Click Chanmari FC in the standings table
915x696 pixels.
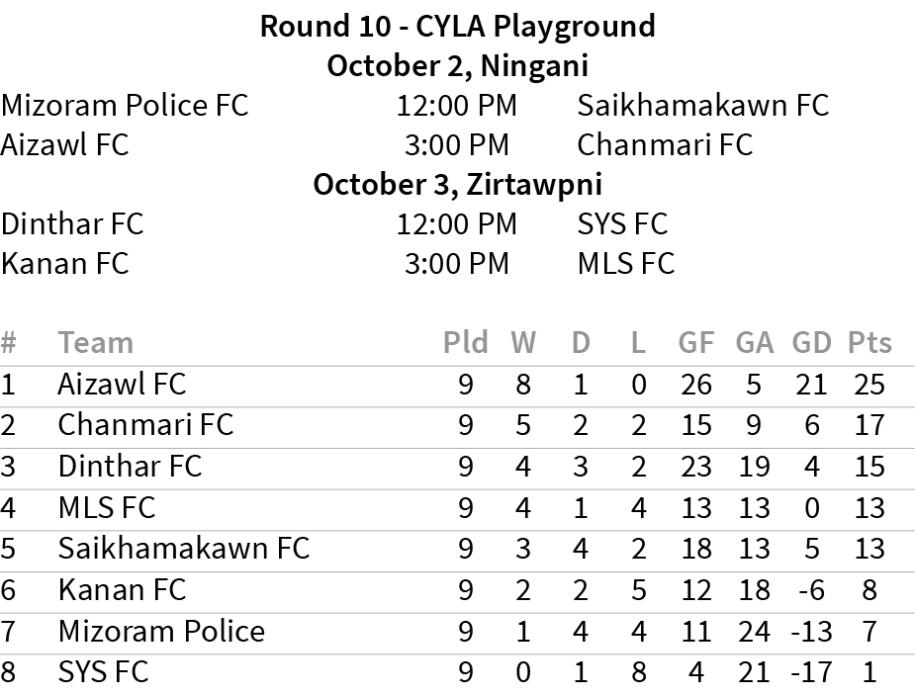click(145, 425)
